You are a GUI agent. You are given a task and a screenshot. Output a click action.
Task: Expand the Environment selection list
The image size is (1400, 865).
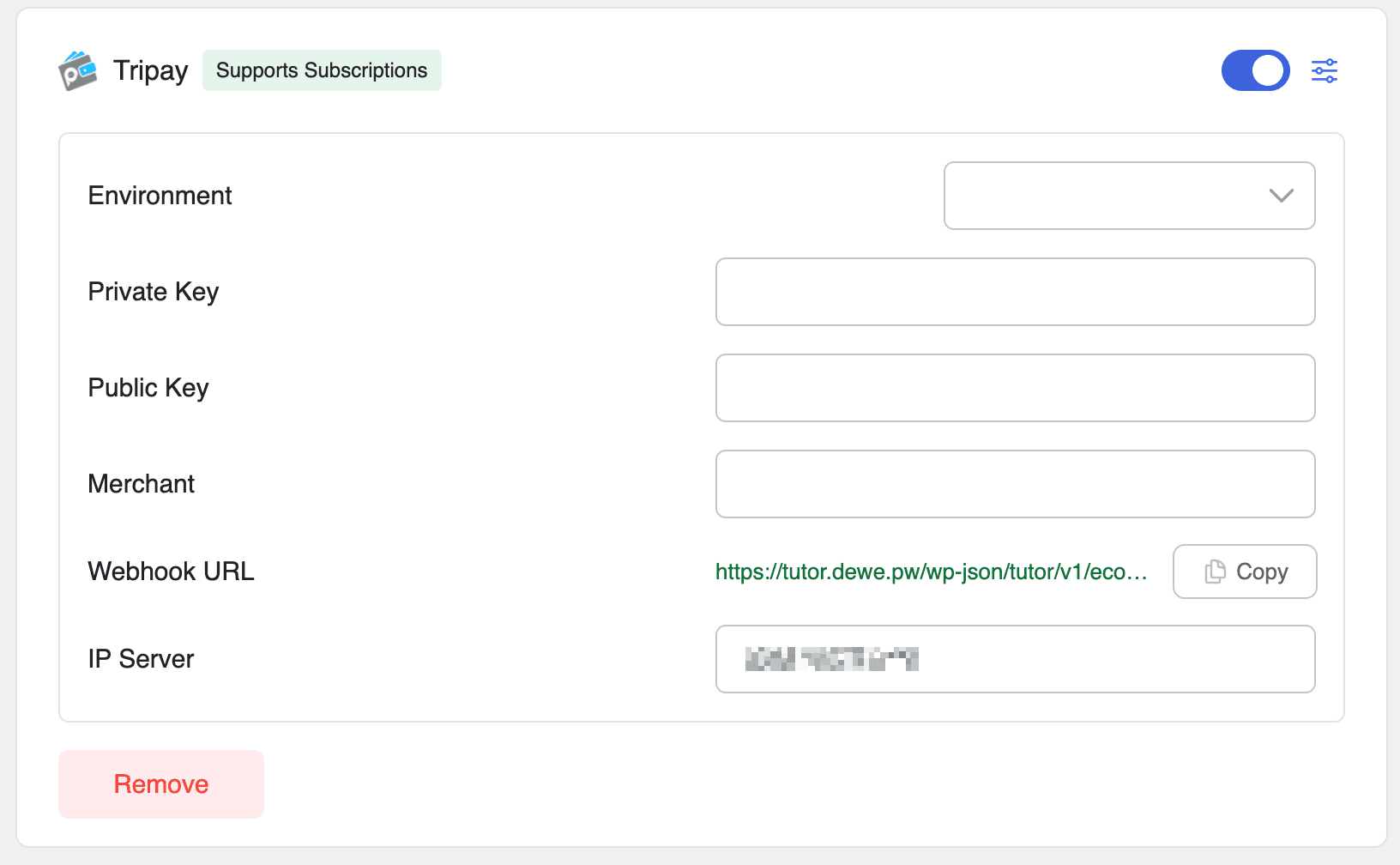point(1129,196)
